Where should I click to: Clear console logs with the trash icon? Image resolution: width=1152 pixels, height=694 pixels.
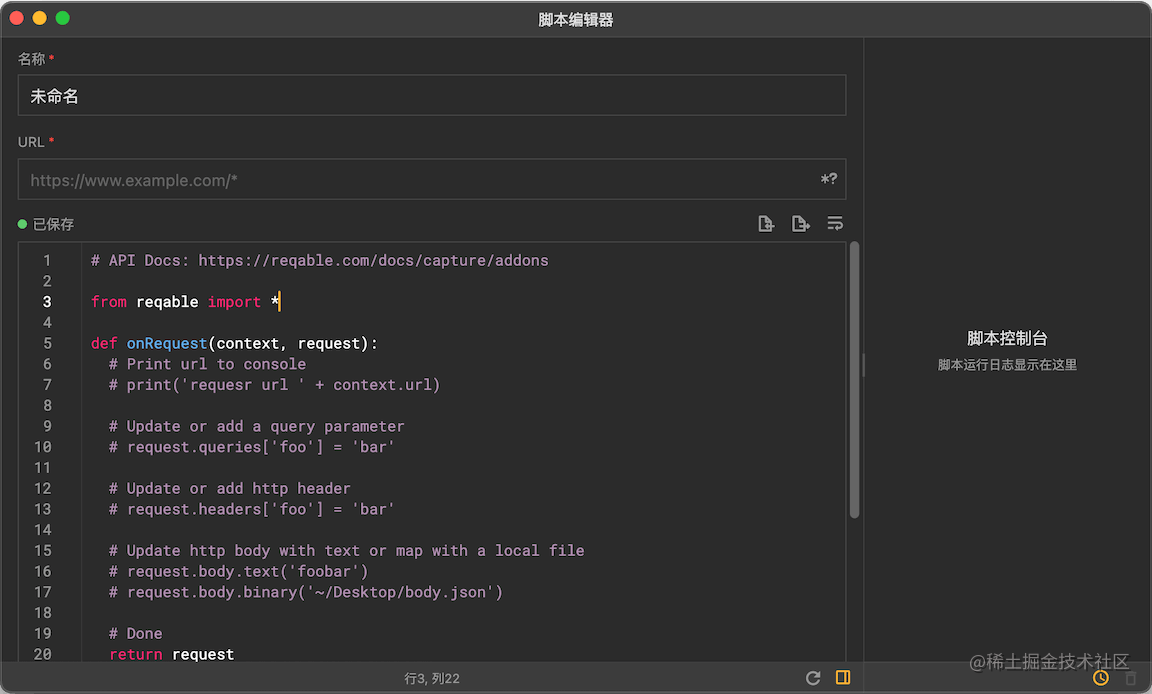(1131, 678)
